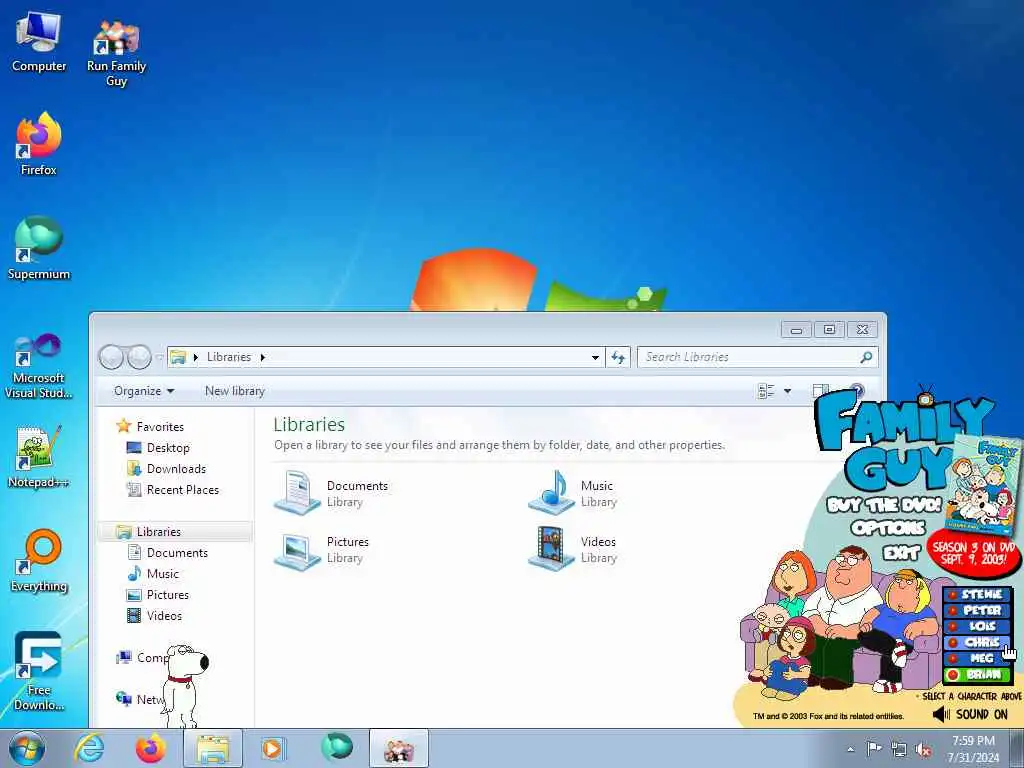Viewport: 1024px width, 768px height.
Task: Open the Computer desktop icon
Action: [39, 42]
